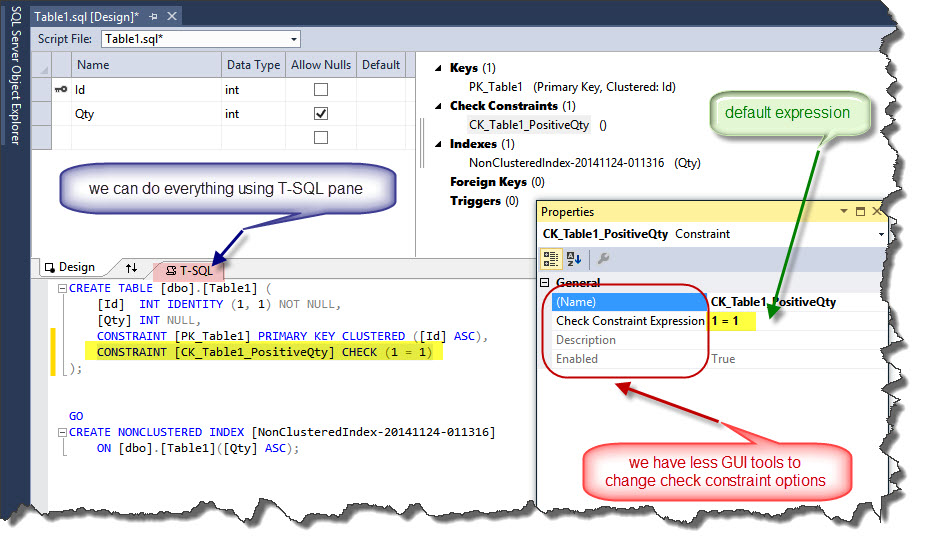Click the CHECK (1 = 1) constraint line

tap(264, 353)
